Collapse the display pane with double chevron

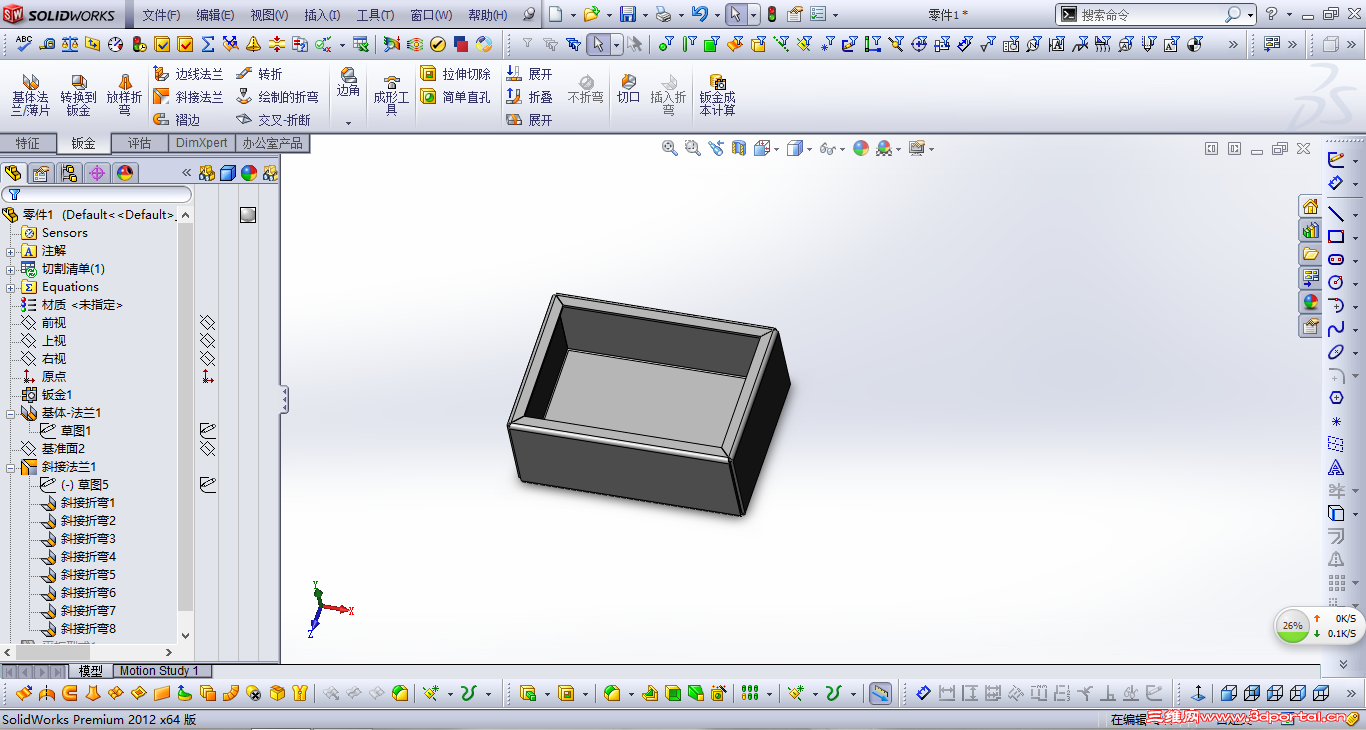point(186,173)
